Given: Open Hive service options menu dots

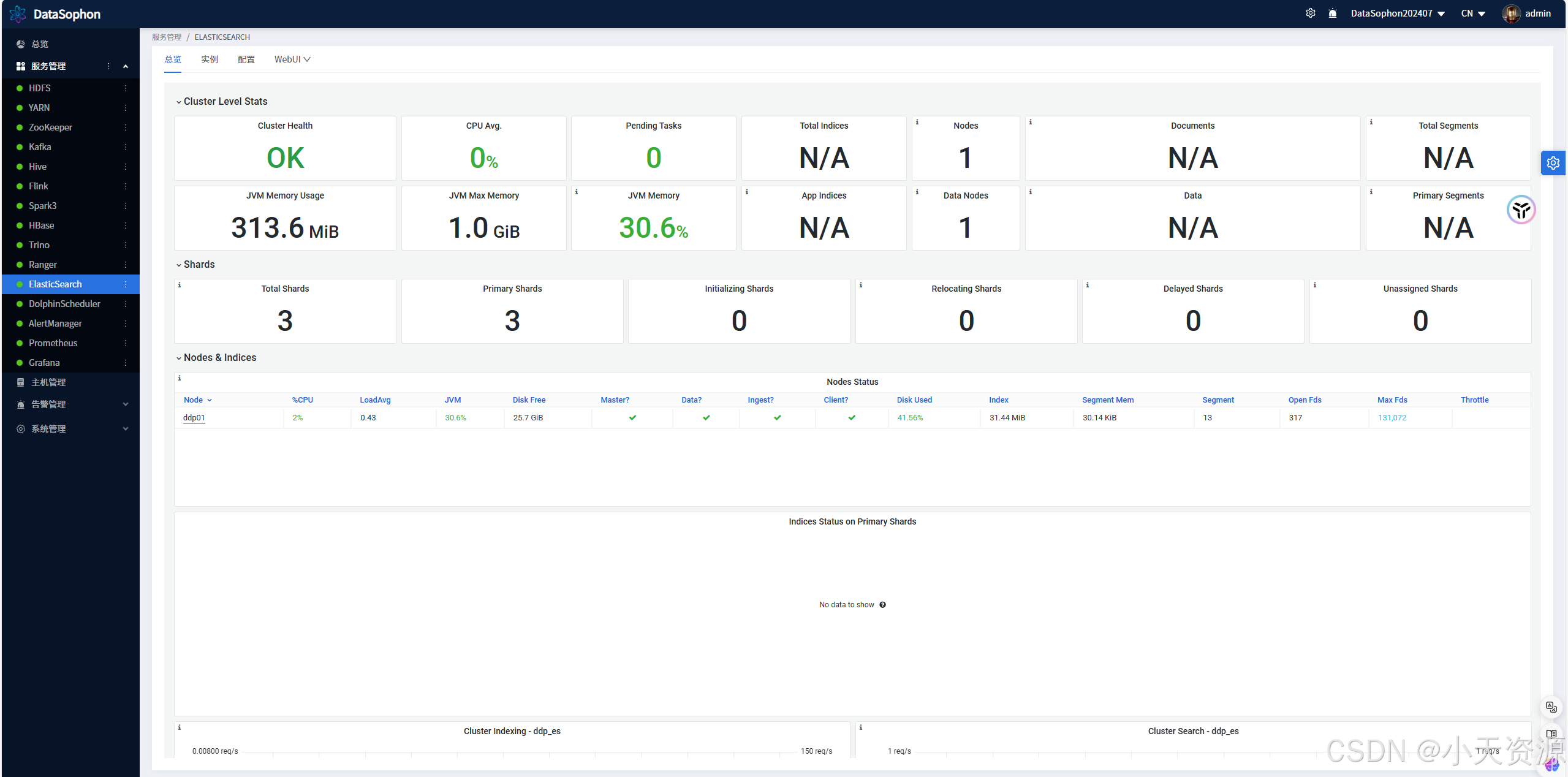Looking at the screenshot, I should click(x=126, y=167).
